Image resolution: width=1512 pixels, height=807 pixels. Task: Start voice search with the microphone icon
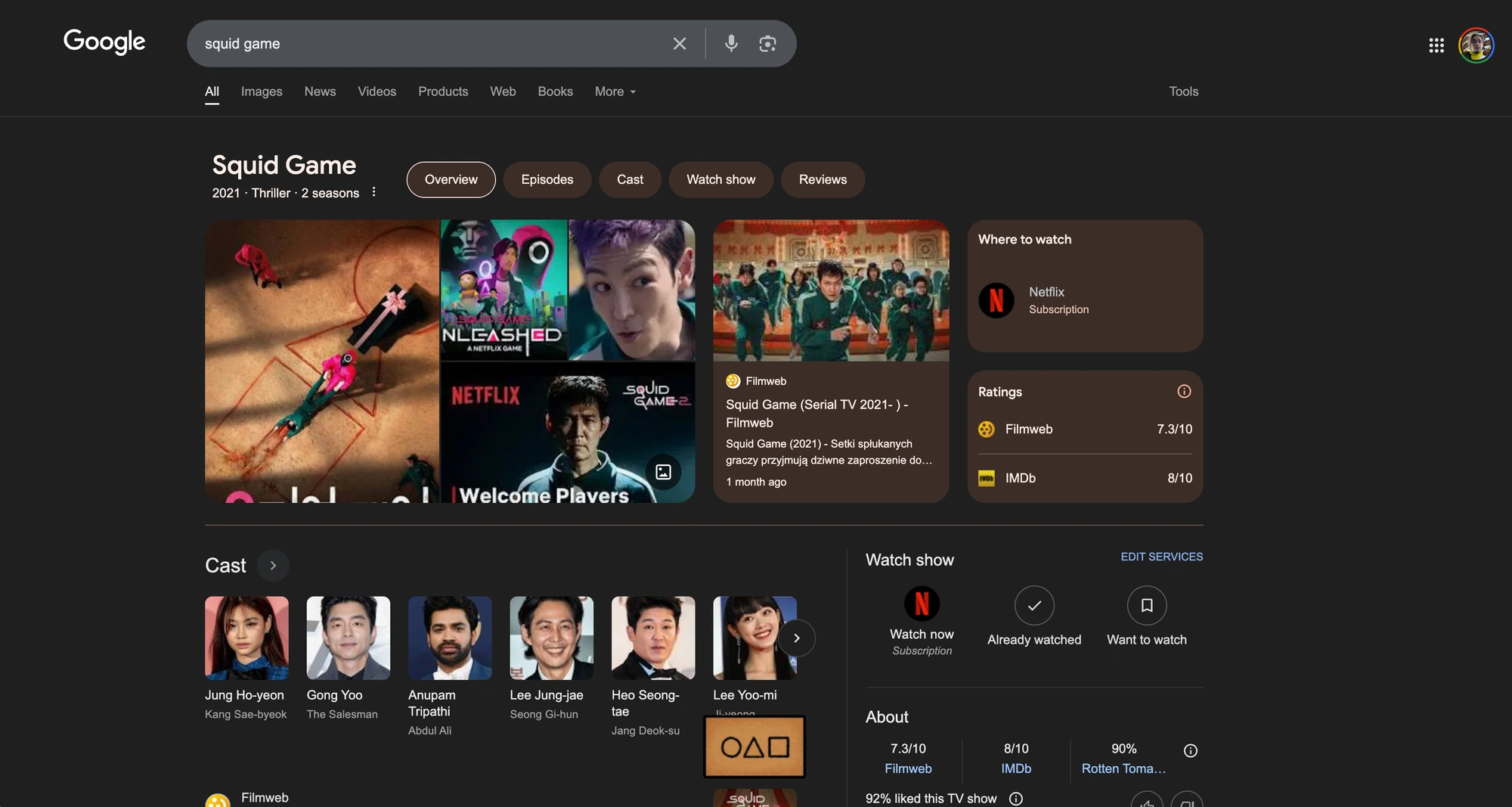[731, 44]
